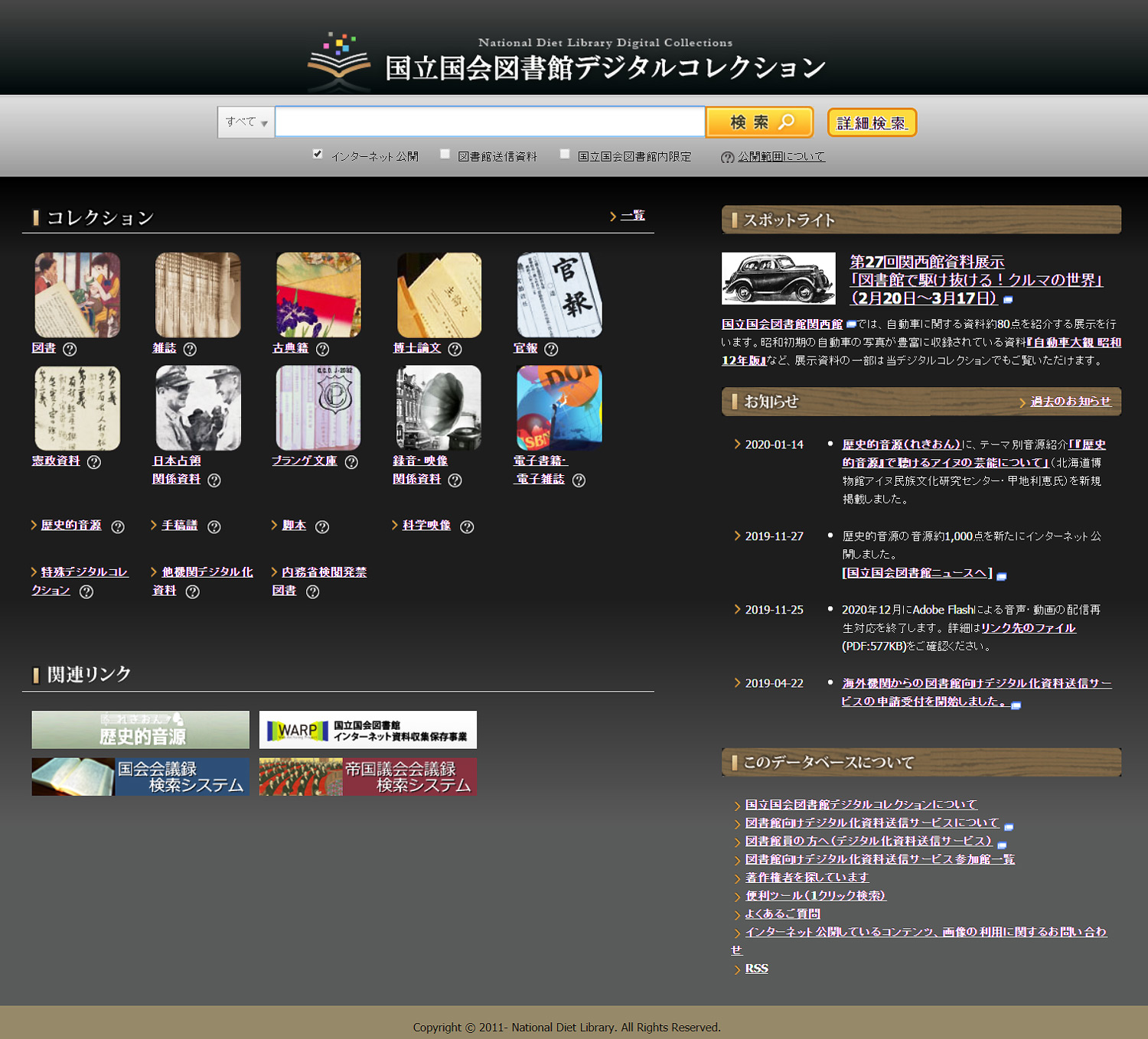Click the 歴史的音源 related link banner

(141, 730)
